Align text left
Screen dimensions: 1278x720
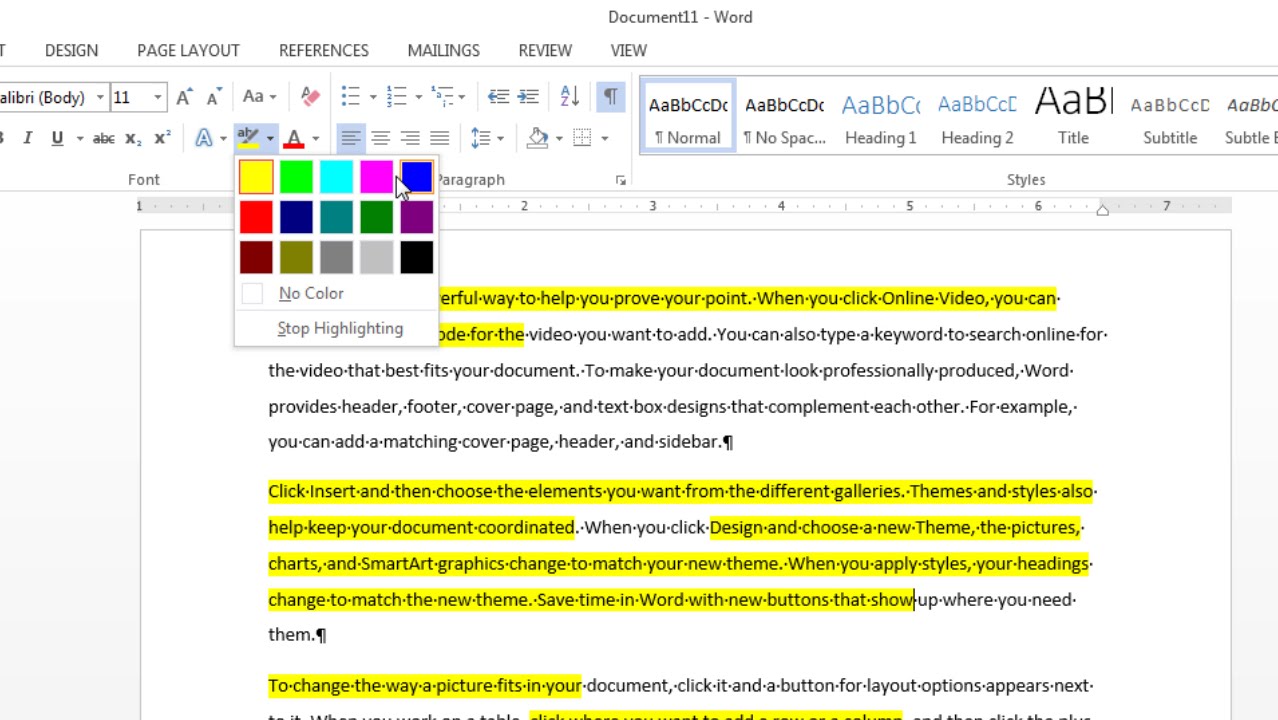click(350, 138)
